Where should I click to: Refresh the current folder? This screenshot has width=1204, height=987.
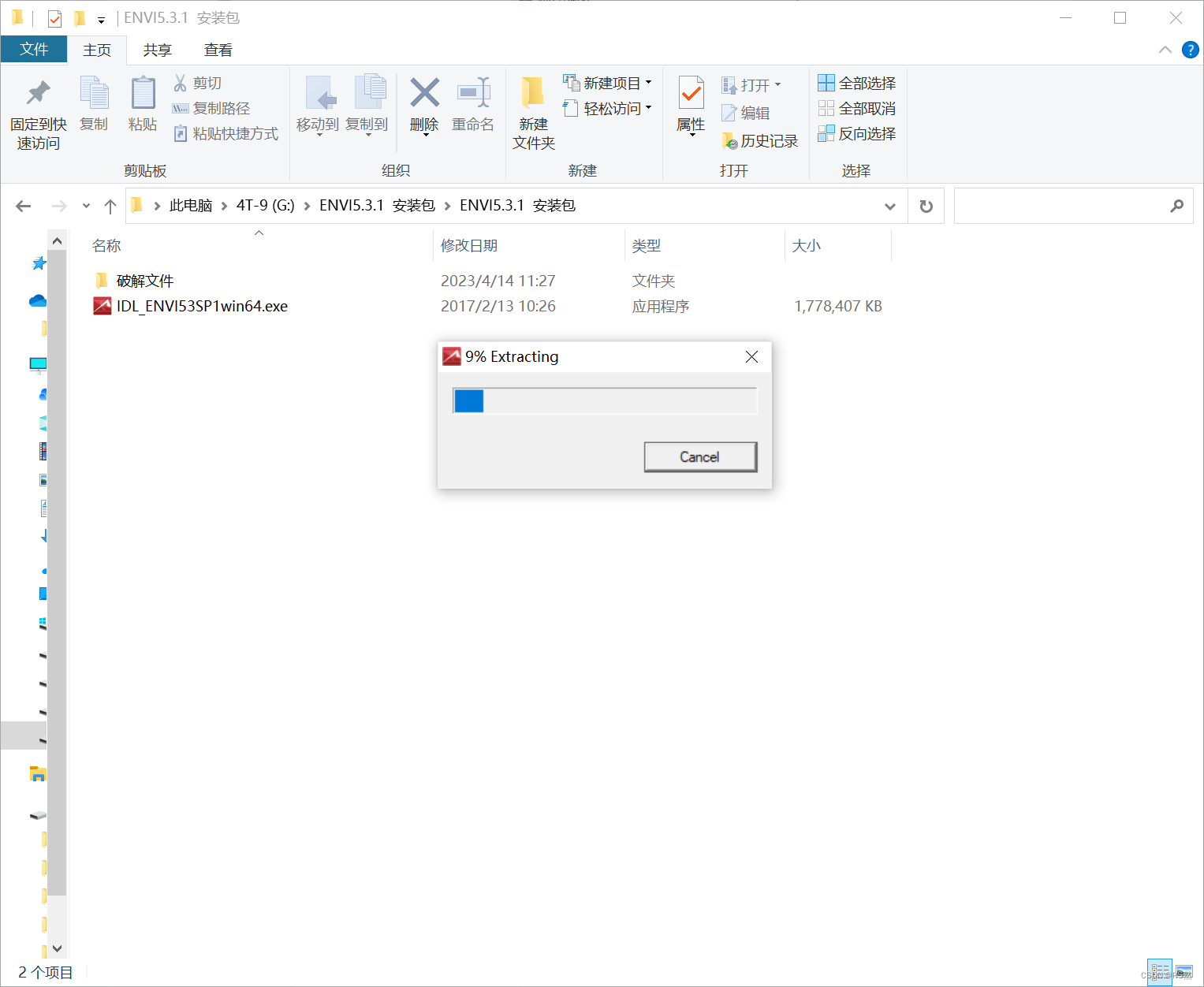(x=926, y=206)
